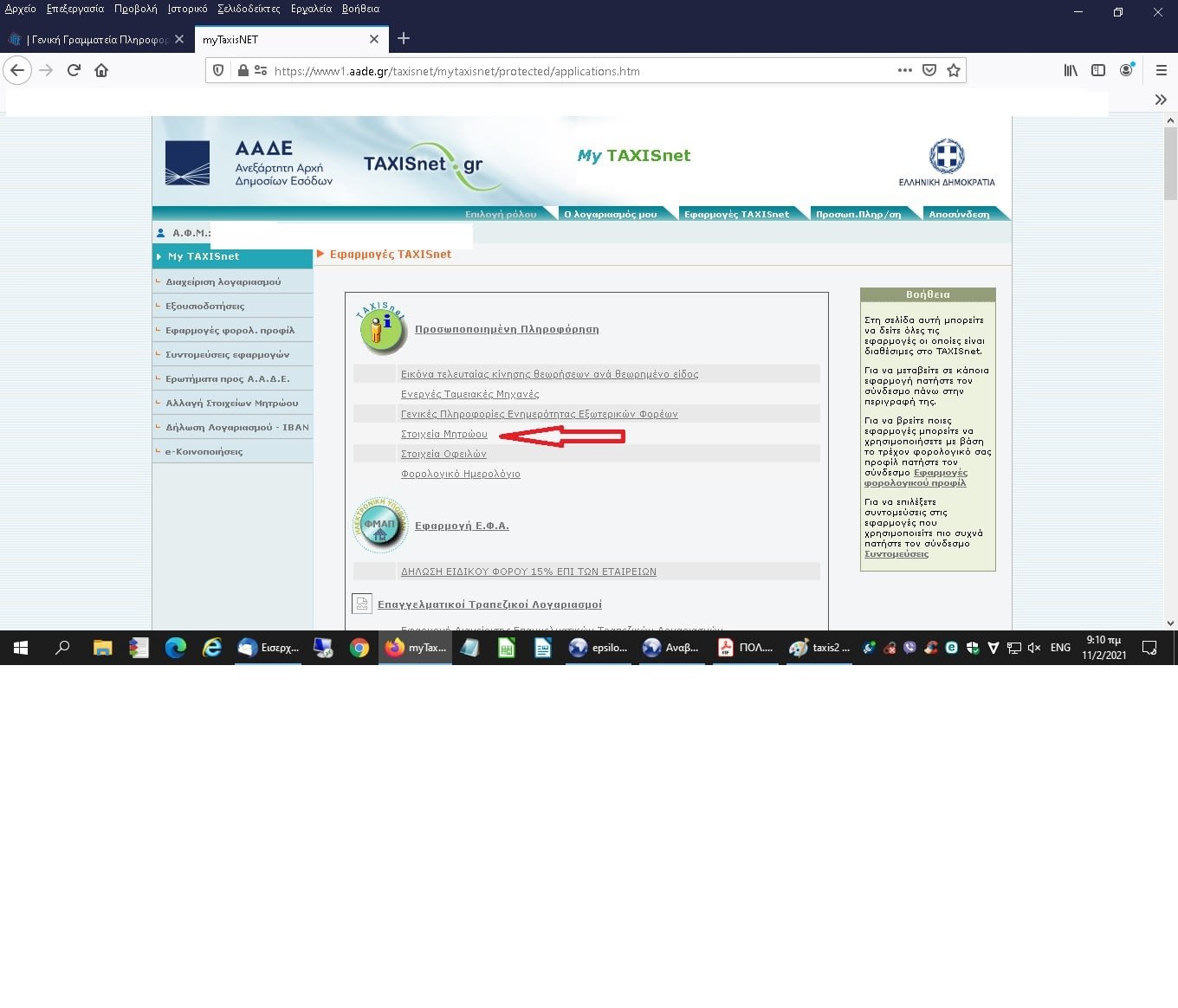Open the Στοιχεία Μητρώου link
1178x1008 pixels.
(x=443, y=434)
